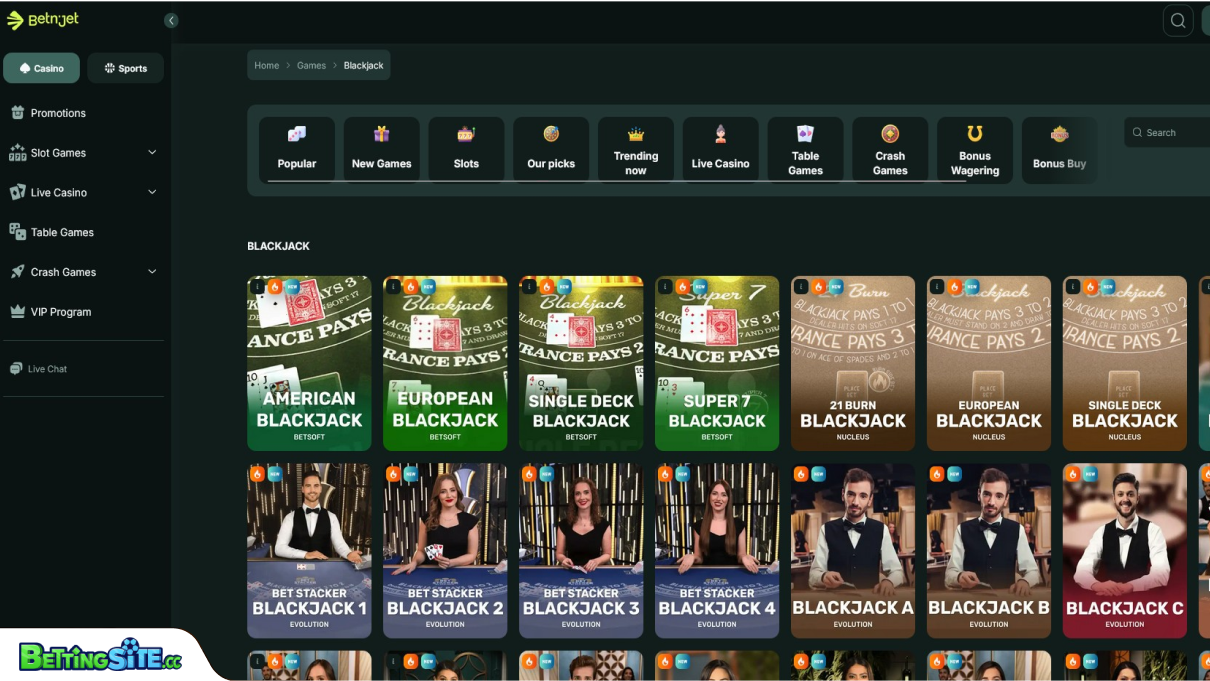Switch to the Sports mode

[125, 67]
